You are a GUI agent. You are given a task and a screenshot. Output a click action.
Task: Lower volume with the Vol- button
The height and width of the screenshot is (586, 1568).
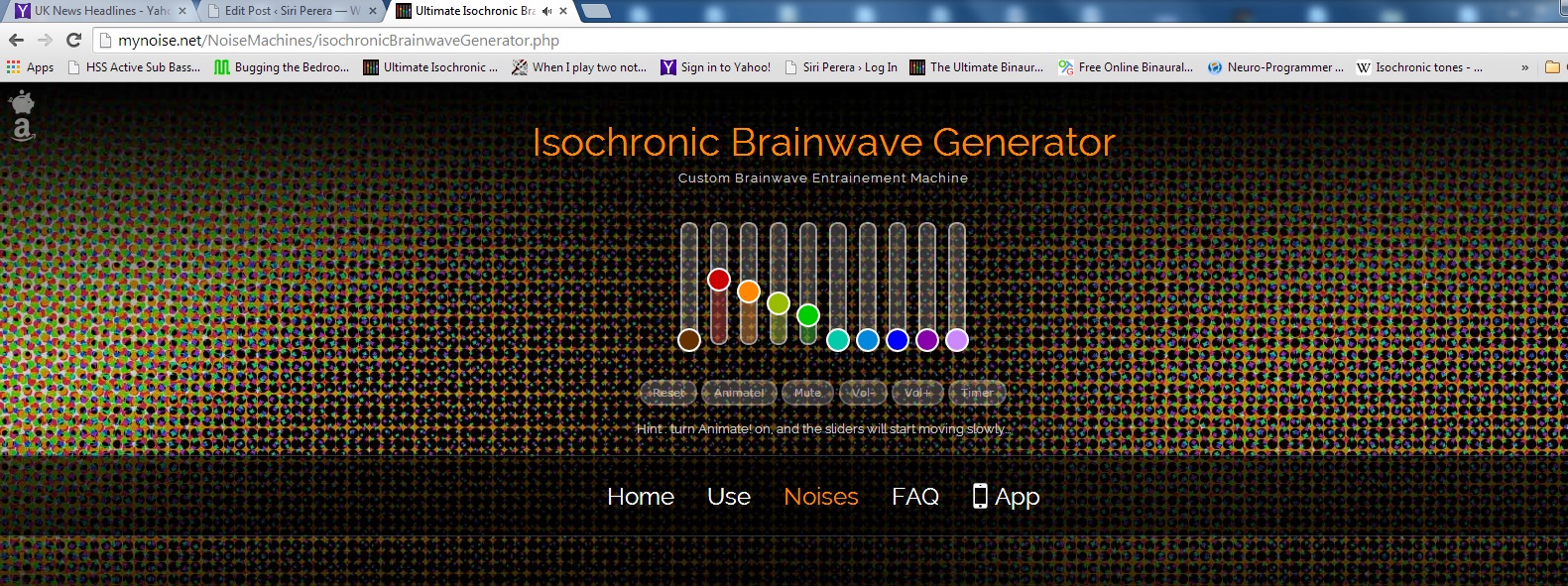pyautogui.click(x=863, y=393)
